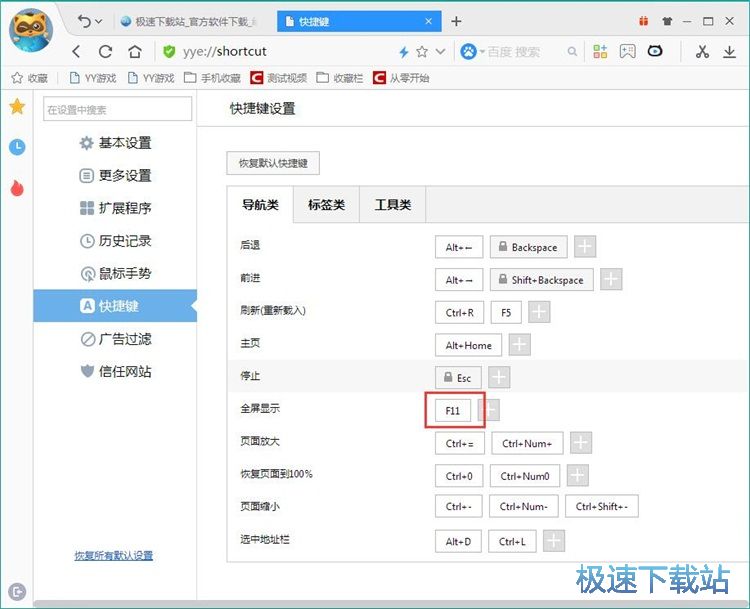Click the 在设置中搜索 search box
750x609 pixels.
pyautogui.click(x=118, y=109)
